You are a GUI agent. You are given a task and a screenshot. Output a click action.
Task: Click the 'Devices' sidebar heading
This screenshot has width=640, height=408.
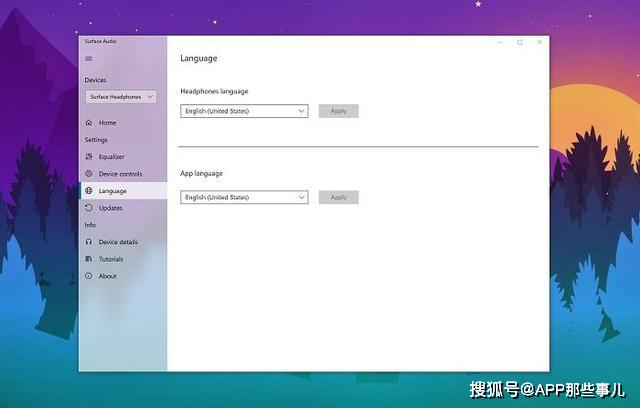point(95,80)
